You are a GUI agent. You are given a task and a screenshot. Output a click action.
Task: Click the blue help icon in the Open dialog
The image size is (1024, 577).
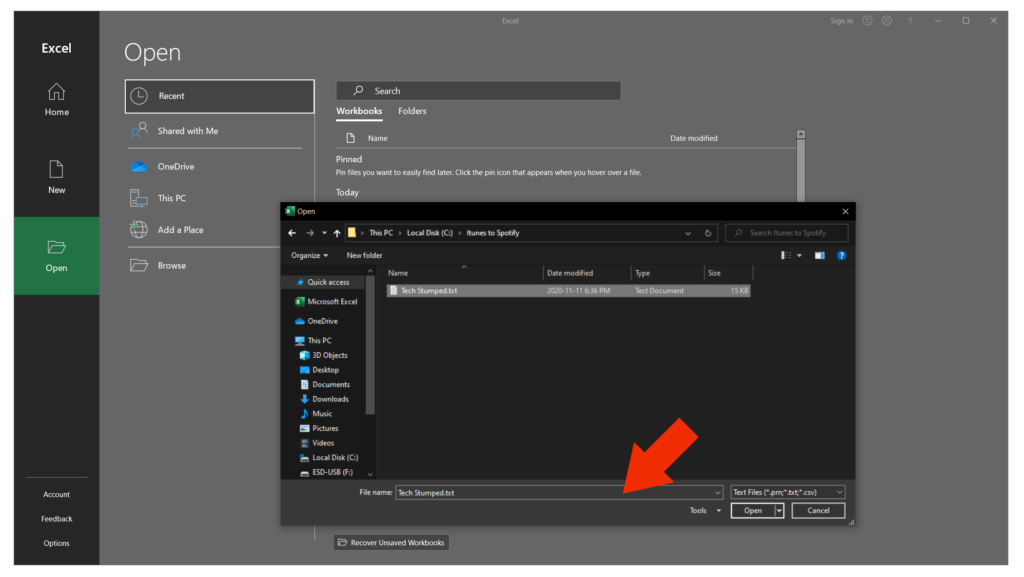coord(841,255)
